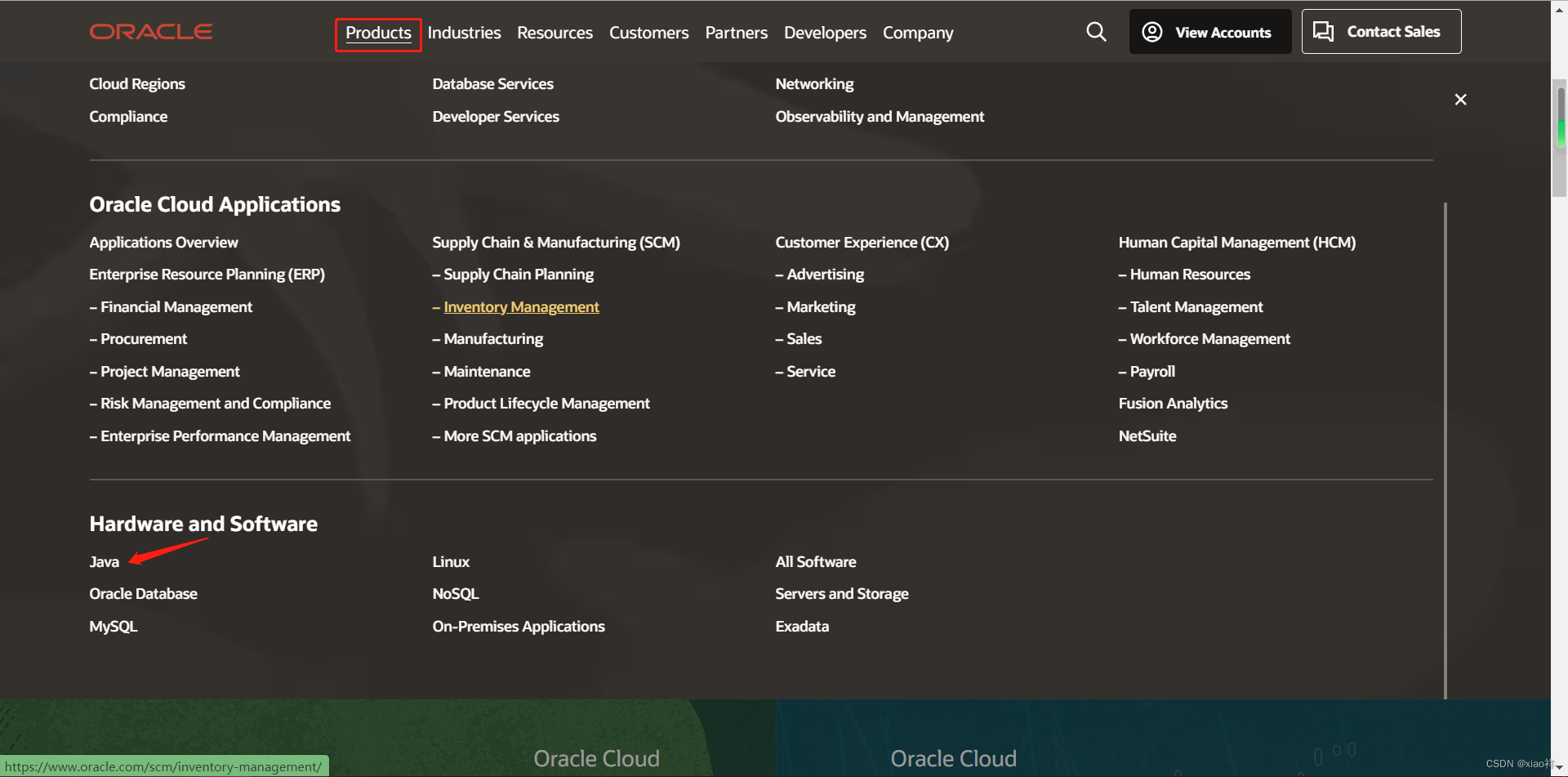1568x777 pixels.
Task: Open Human Capital Management (HCM)
Action: click(1237, 243)
